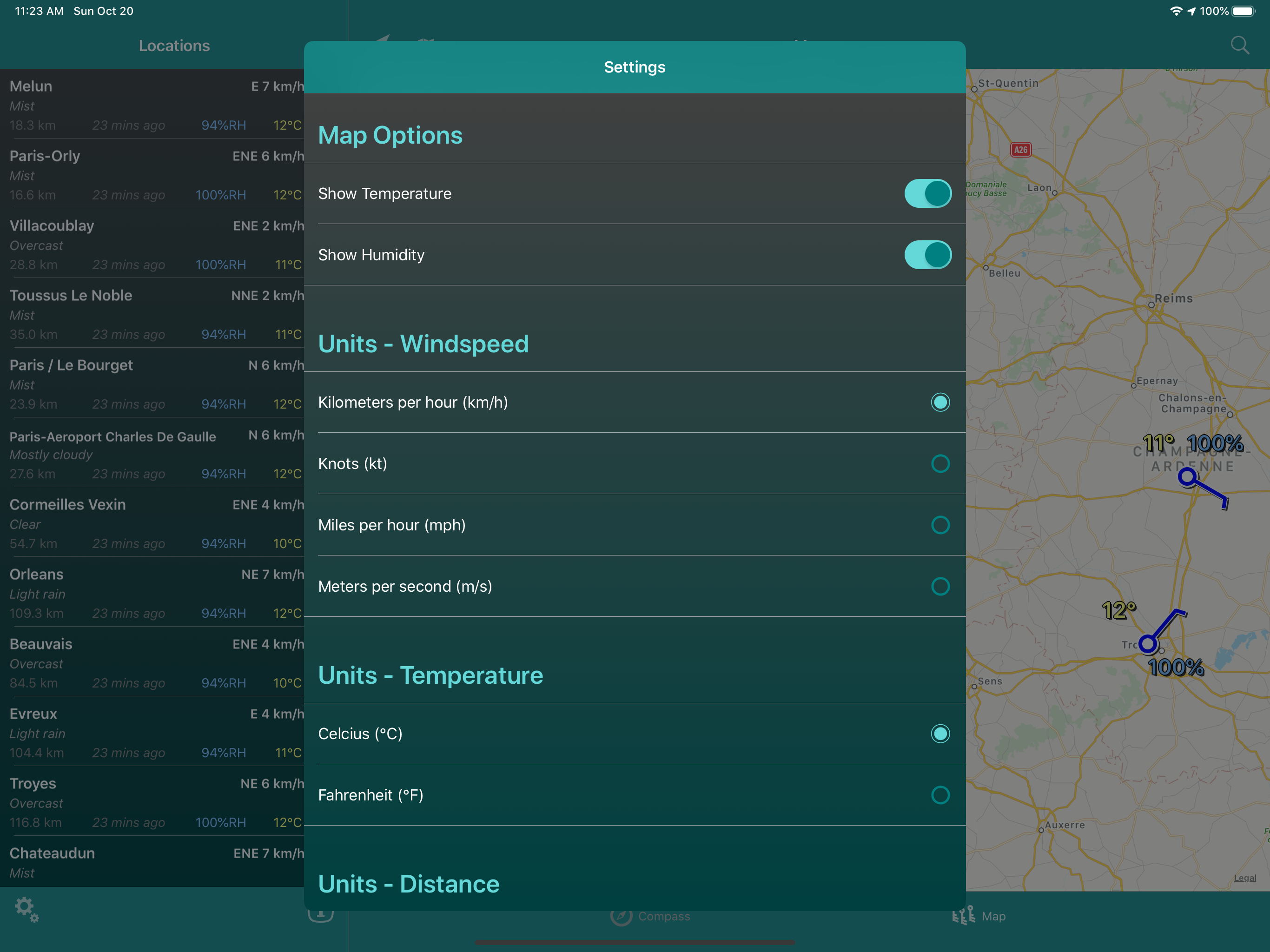This screenshot has height=952, width=1270.
Task: Choose Miles per hour (mph) option
Action: click(940, 525)
